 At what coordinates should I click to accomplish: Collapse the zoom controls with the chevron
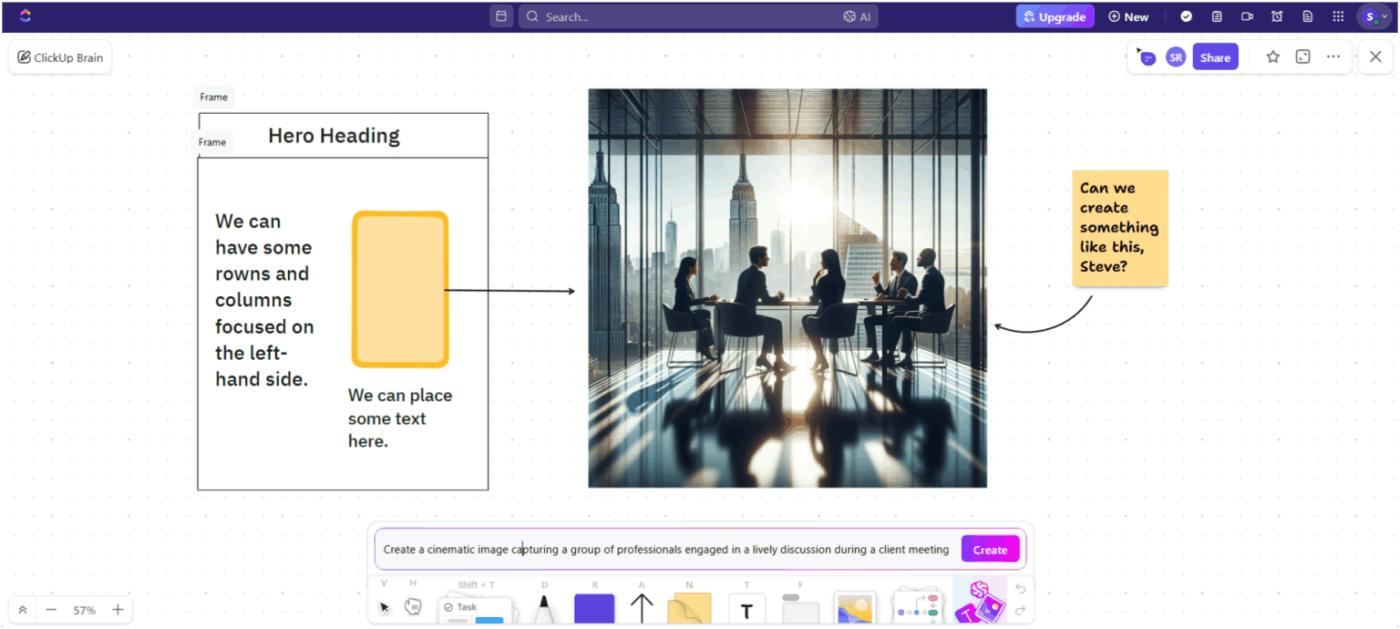point(21,609)
